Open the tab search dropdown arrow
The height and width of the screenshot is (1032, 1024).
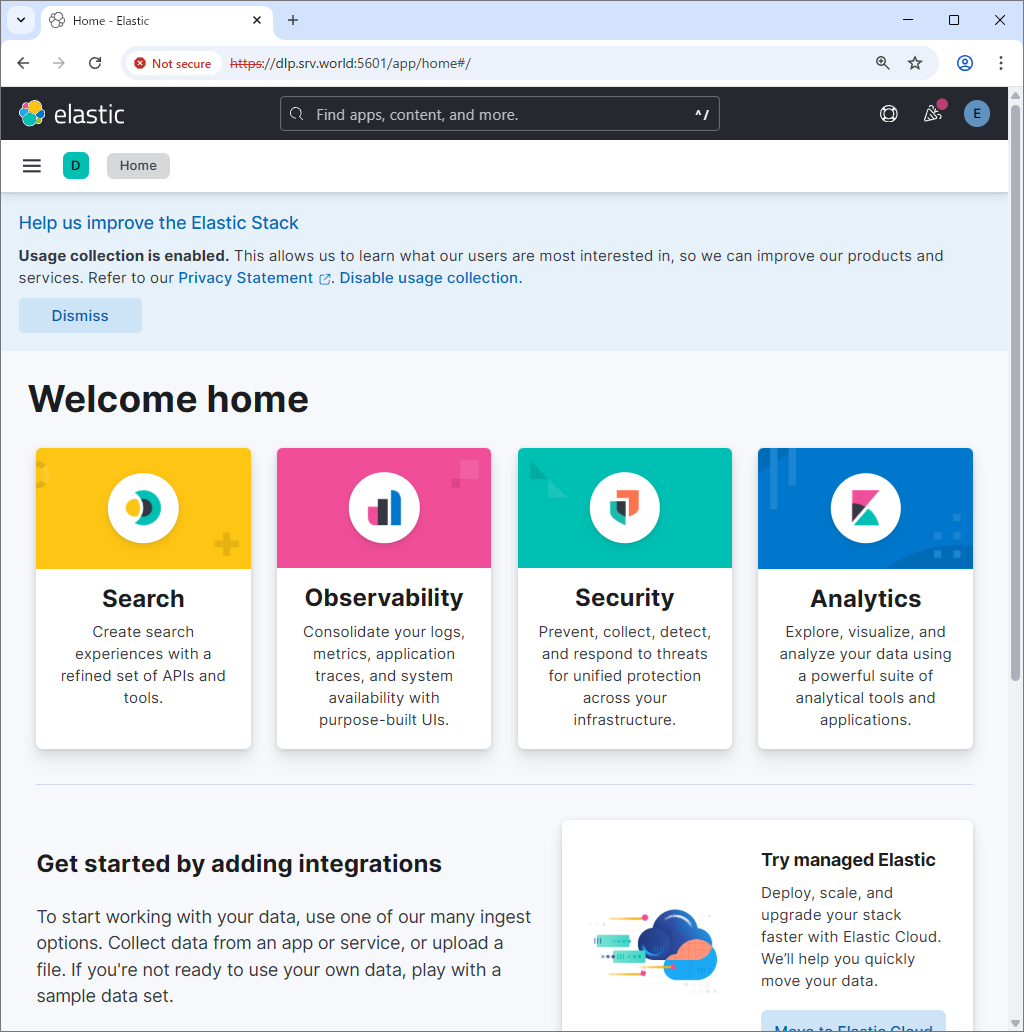tap(21, 20)
